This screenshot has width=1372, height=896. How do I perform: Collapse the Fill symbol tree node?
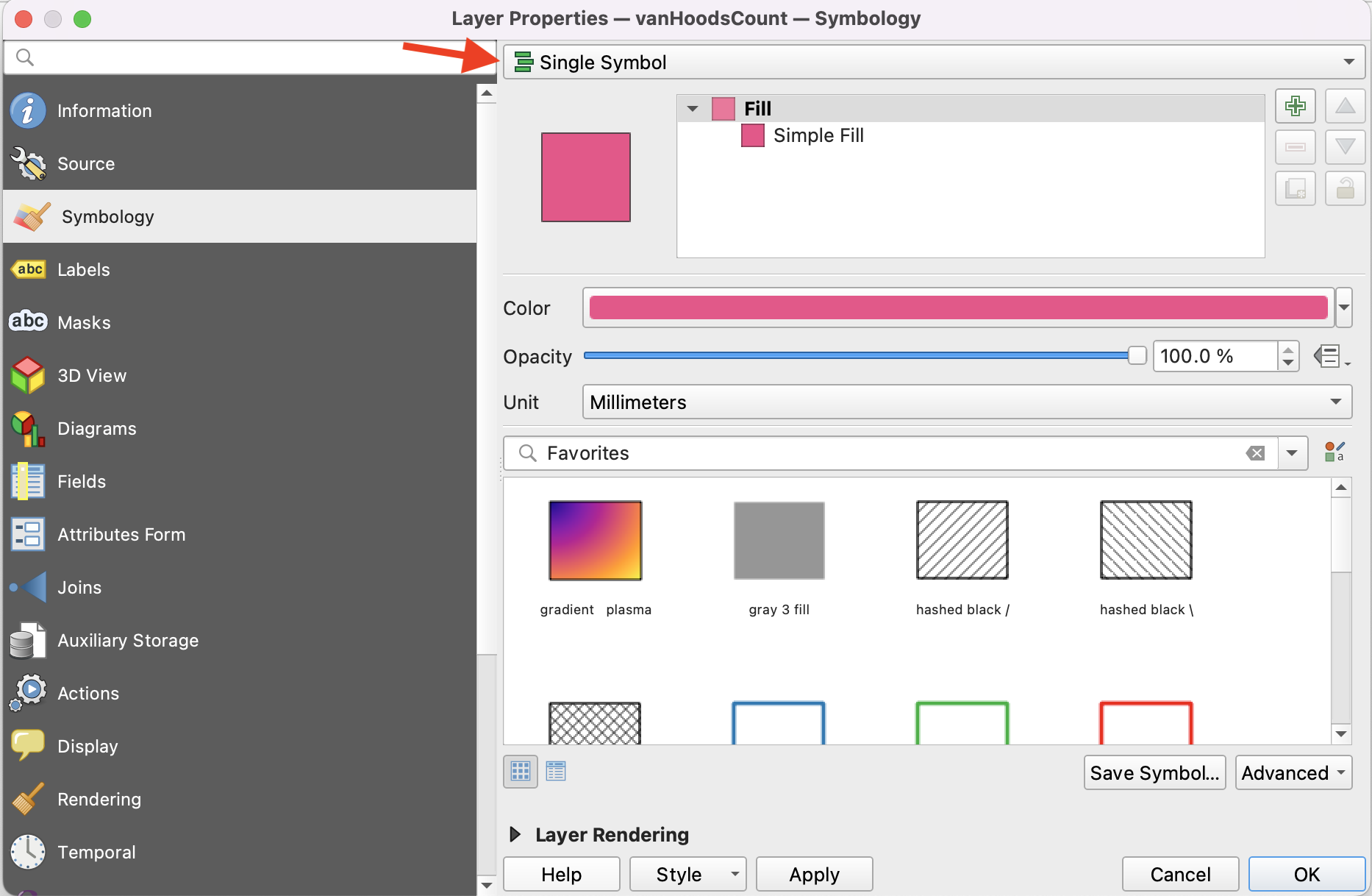click(x=693, y=109)
